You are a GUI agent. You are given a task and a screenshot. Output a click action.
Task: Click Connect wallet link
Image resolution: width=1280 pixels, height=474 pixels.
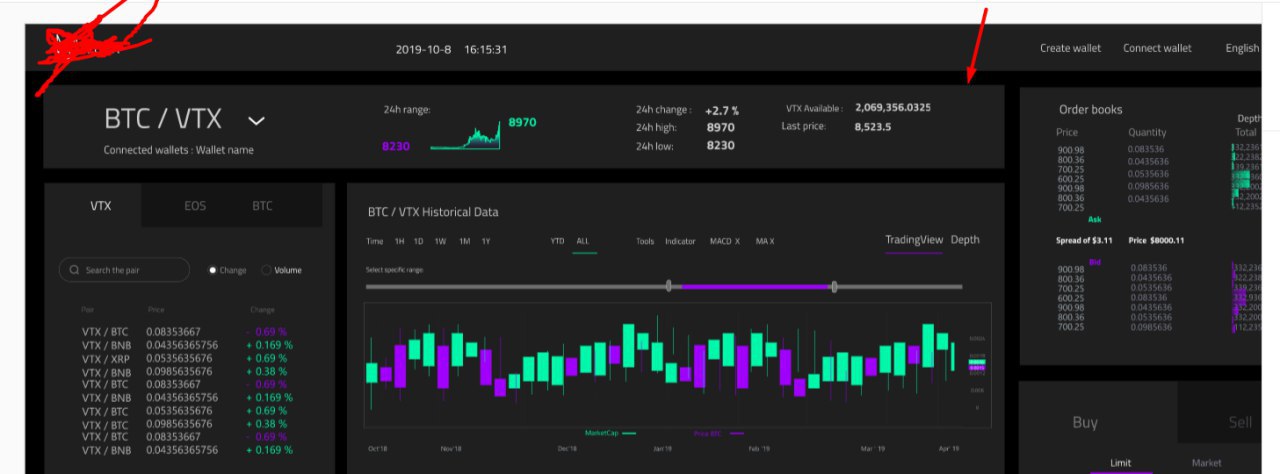tap(1157, 48)
